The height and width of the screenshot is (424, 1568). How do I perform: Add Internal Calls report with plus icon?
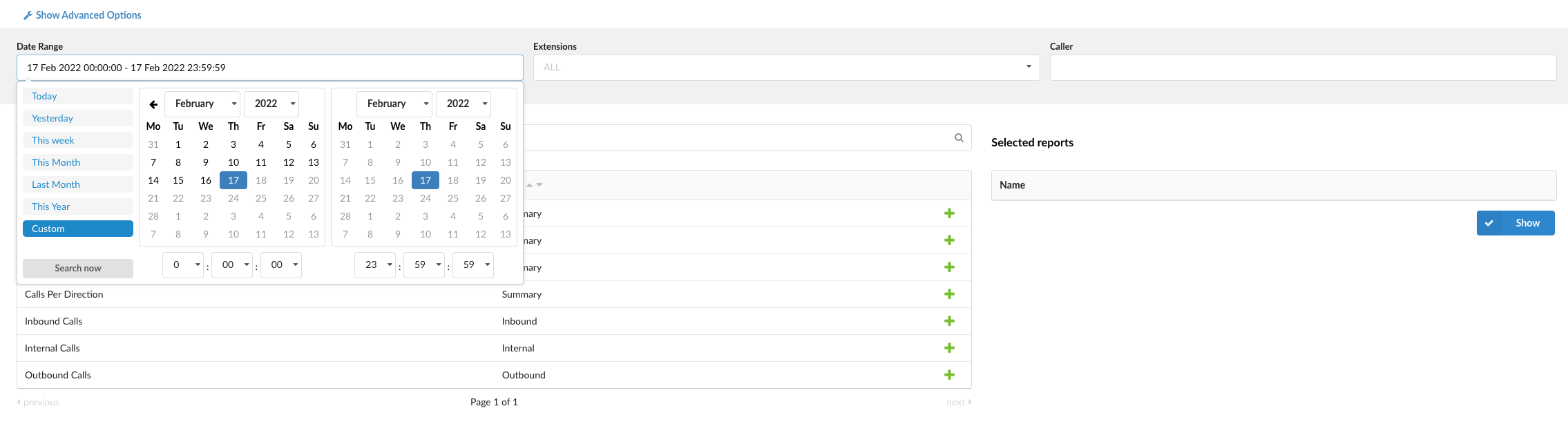(949, 348)
